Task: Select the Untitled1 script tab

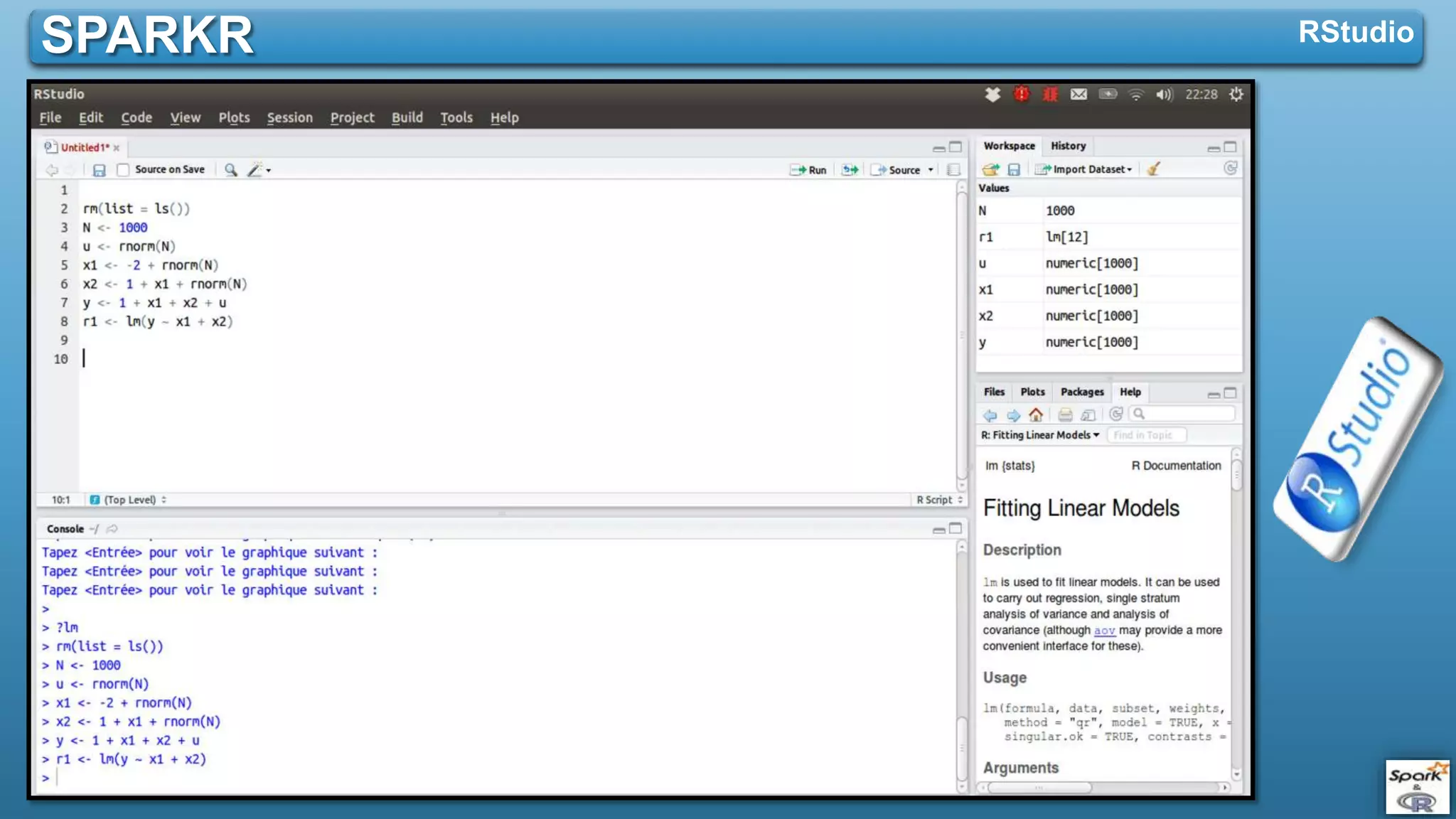Action: coord(85,147)
